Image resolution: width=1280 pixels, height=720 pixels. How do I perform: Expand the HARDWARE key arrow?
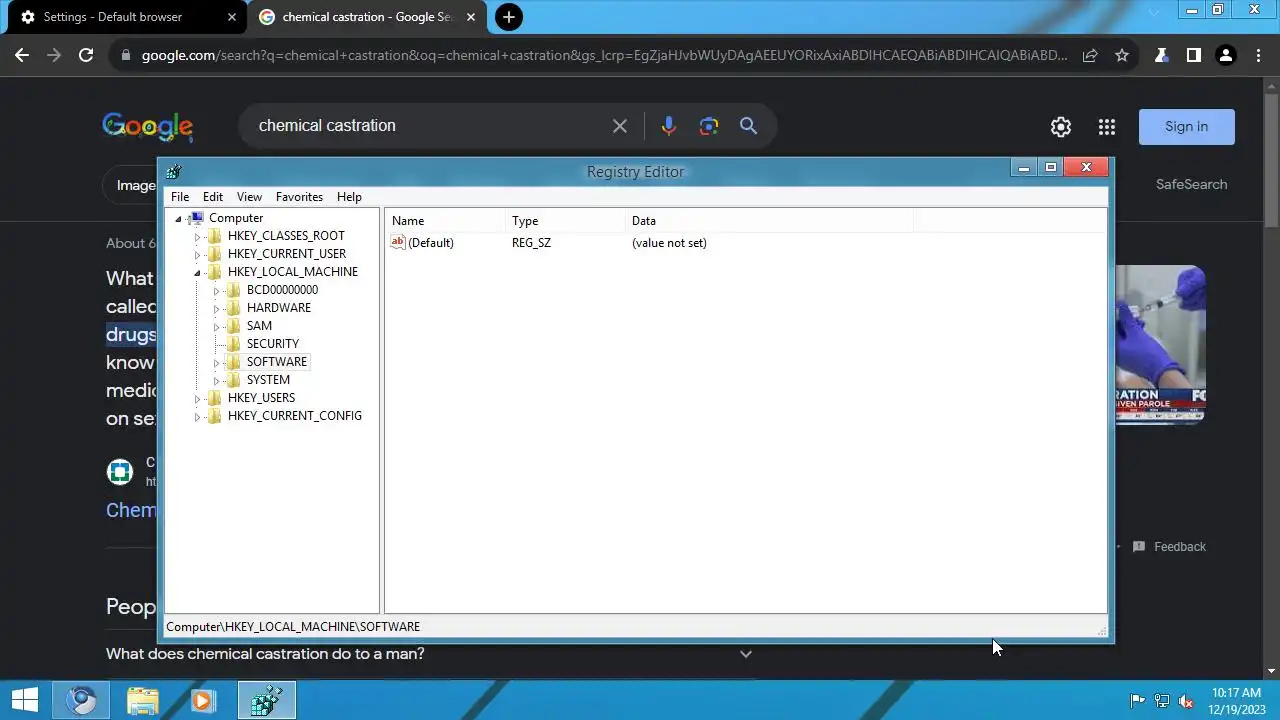[x=216, y=309]
